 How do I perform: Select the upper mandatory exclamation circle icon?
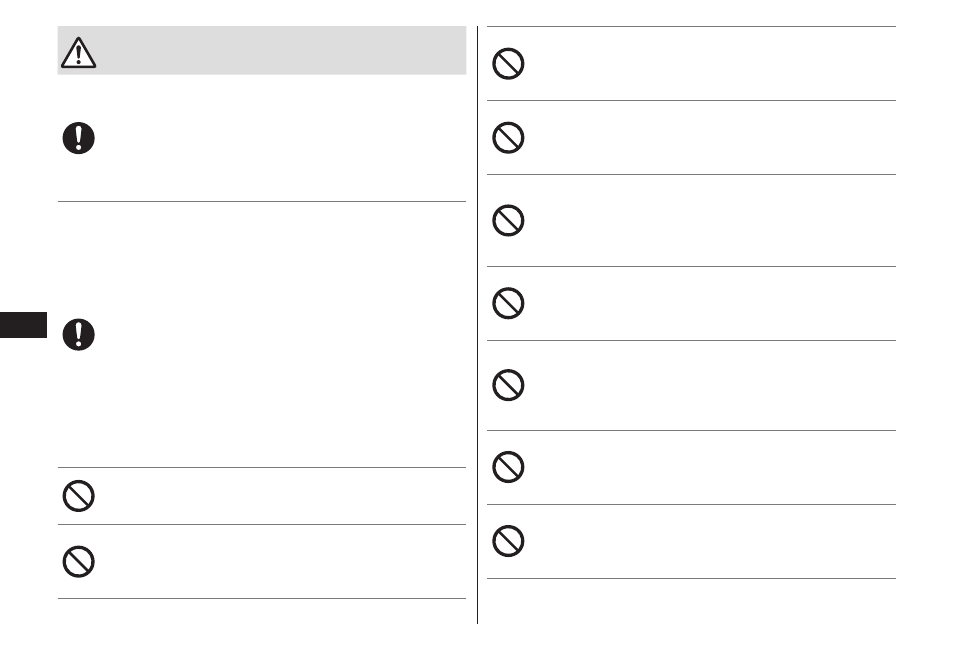click(78, 138)
